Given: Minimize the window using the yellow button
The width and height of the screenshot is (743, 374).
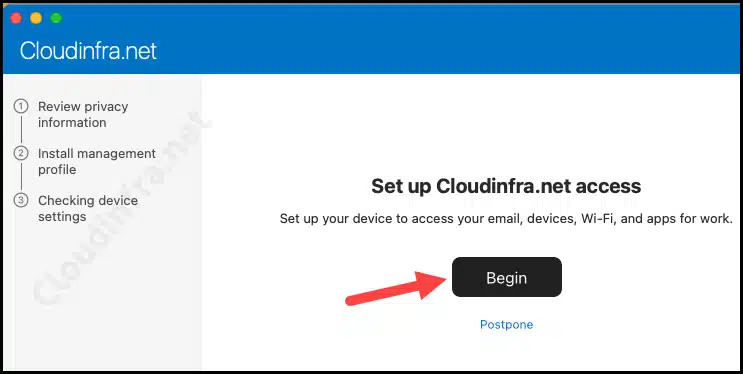Looking at the screenshot, I should (x=36, y=18).
